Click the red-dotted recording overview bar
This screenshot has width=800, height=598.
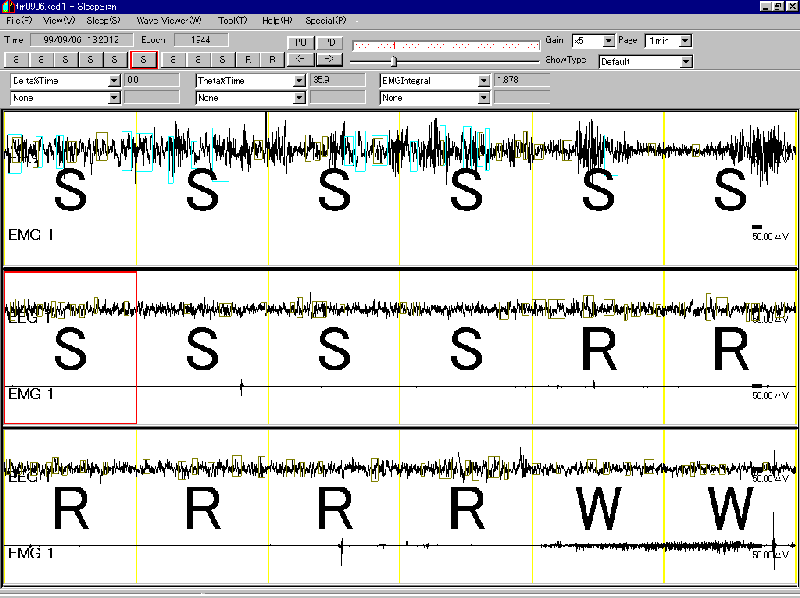coord(446,45)
